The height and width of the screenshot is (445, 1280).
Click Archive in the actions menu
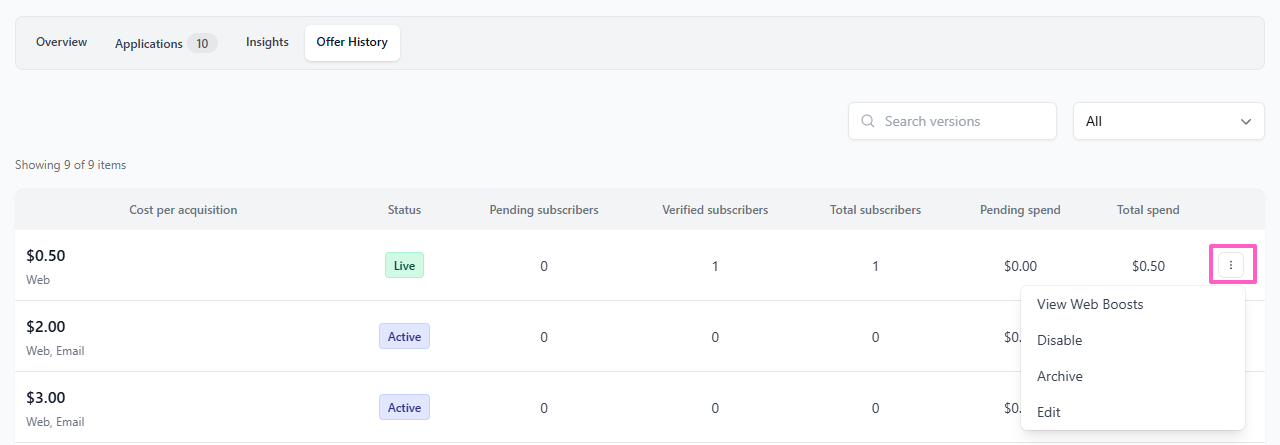1060,376
